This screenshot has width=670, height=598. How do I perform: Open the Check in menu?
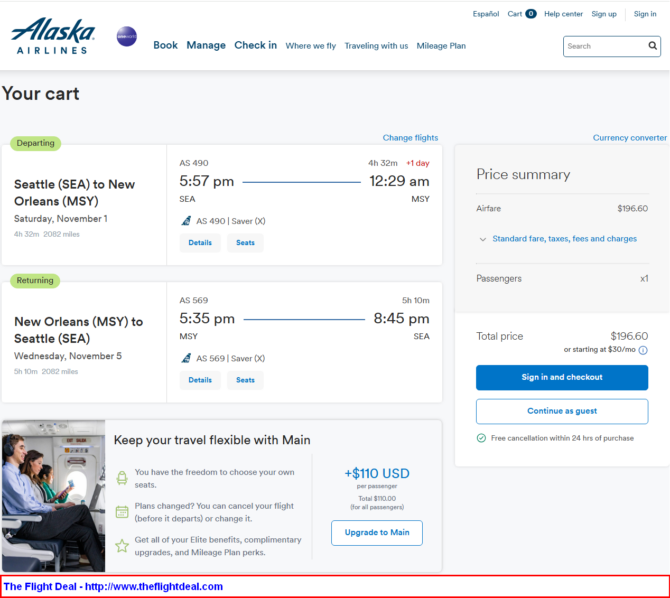(x=256, y=45)
